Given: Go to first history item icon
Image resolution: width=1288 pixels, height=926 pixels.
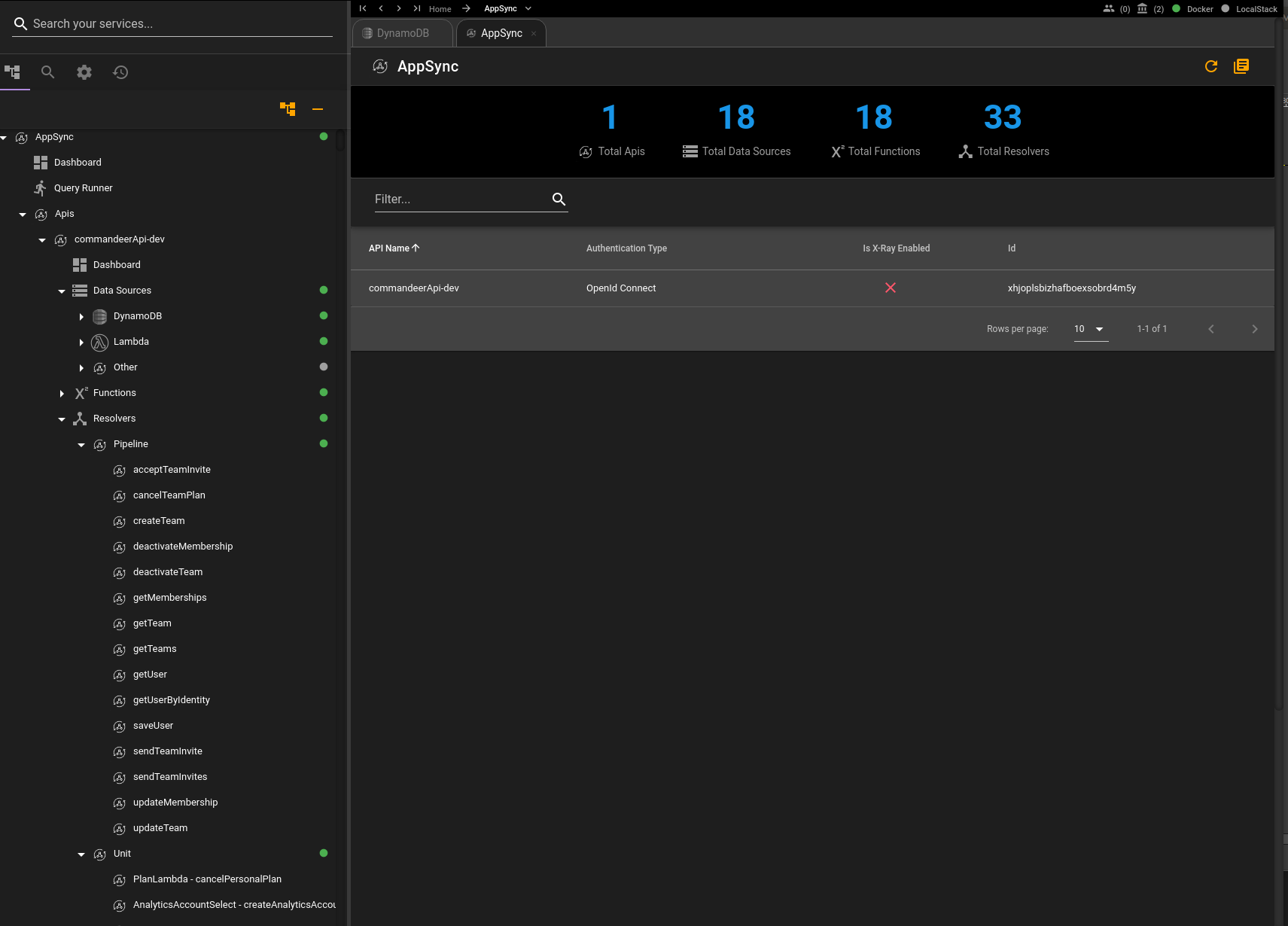Looking at the screenshot, I should [x=363, y=8].
